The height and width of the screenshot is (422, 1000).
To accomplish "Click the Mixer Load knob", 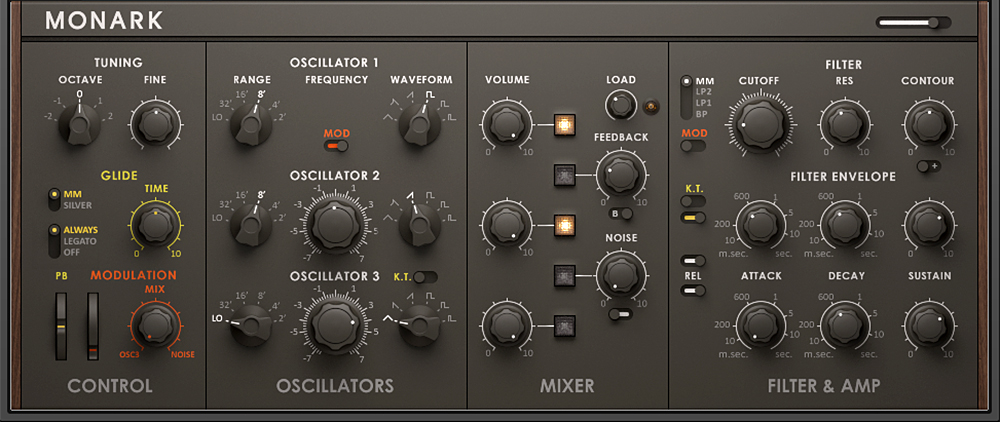I will (619, 104).
